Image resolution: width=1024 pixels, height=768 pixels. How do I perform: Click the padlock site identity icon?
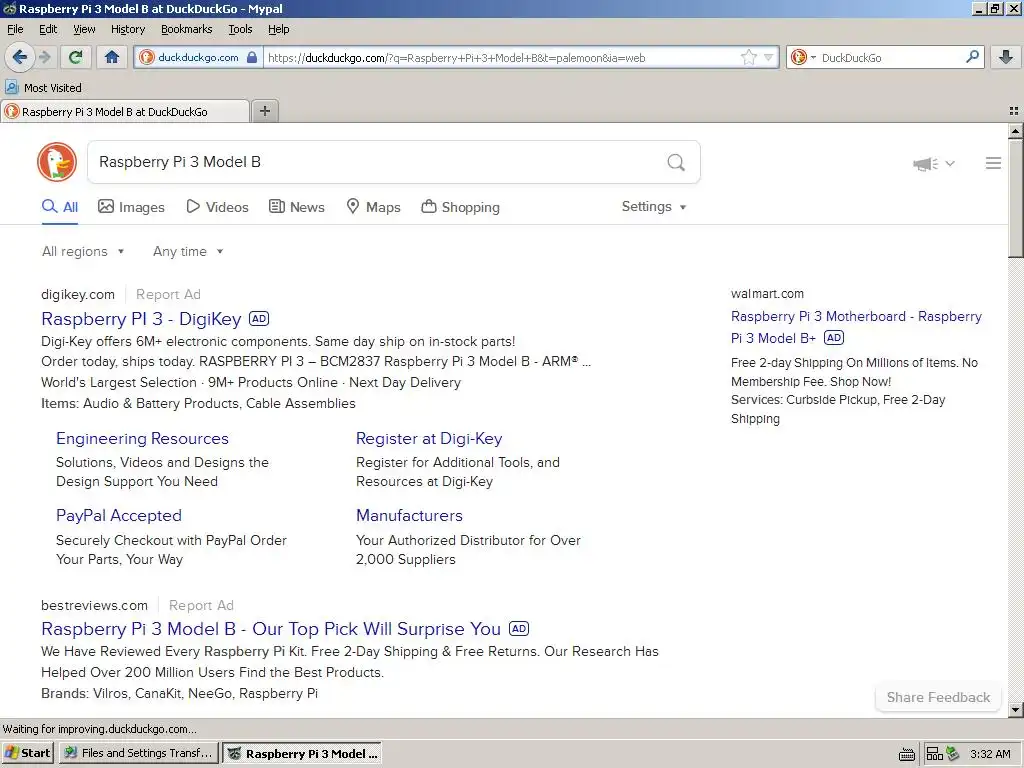click(252, 57)
